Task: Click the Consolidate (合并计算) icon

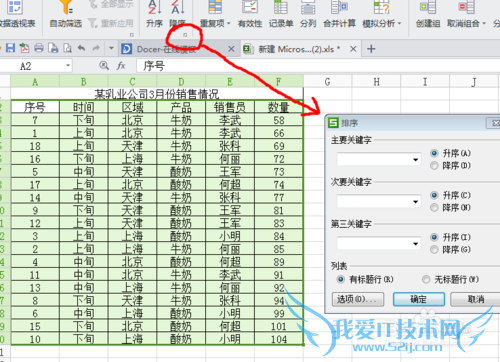Action: point(339,7)
